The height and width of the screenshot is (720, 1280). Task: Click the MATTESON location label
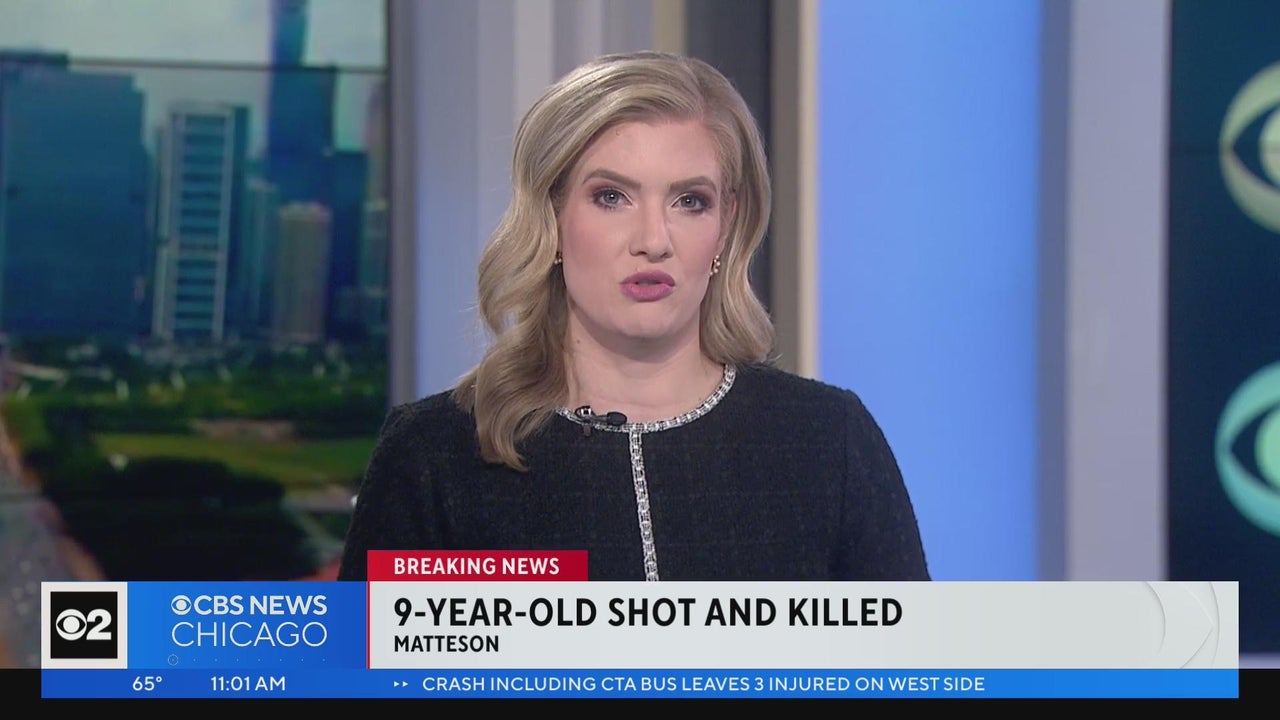446,645
